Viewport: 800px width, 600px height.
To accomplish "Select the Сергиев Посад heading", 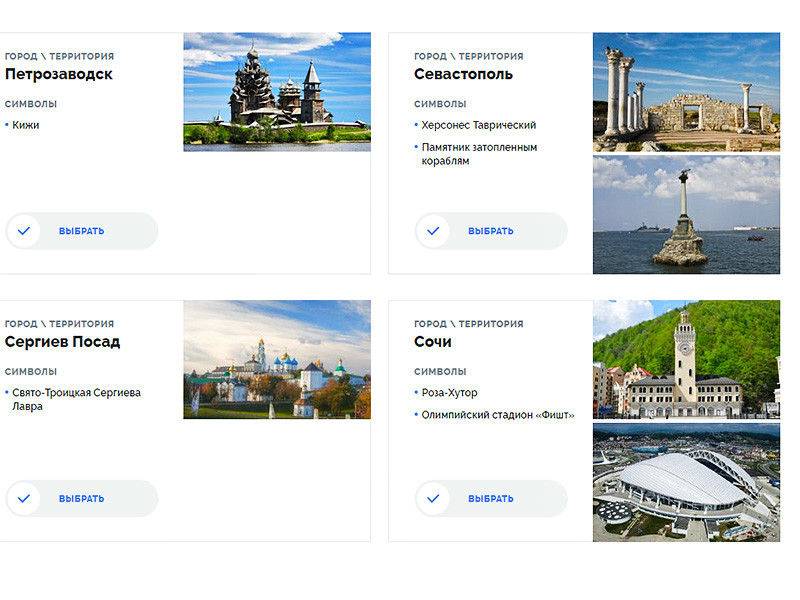I will [x=62, y=342].
